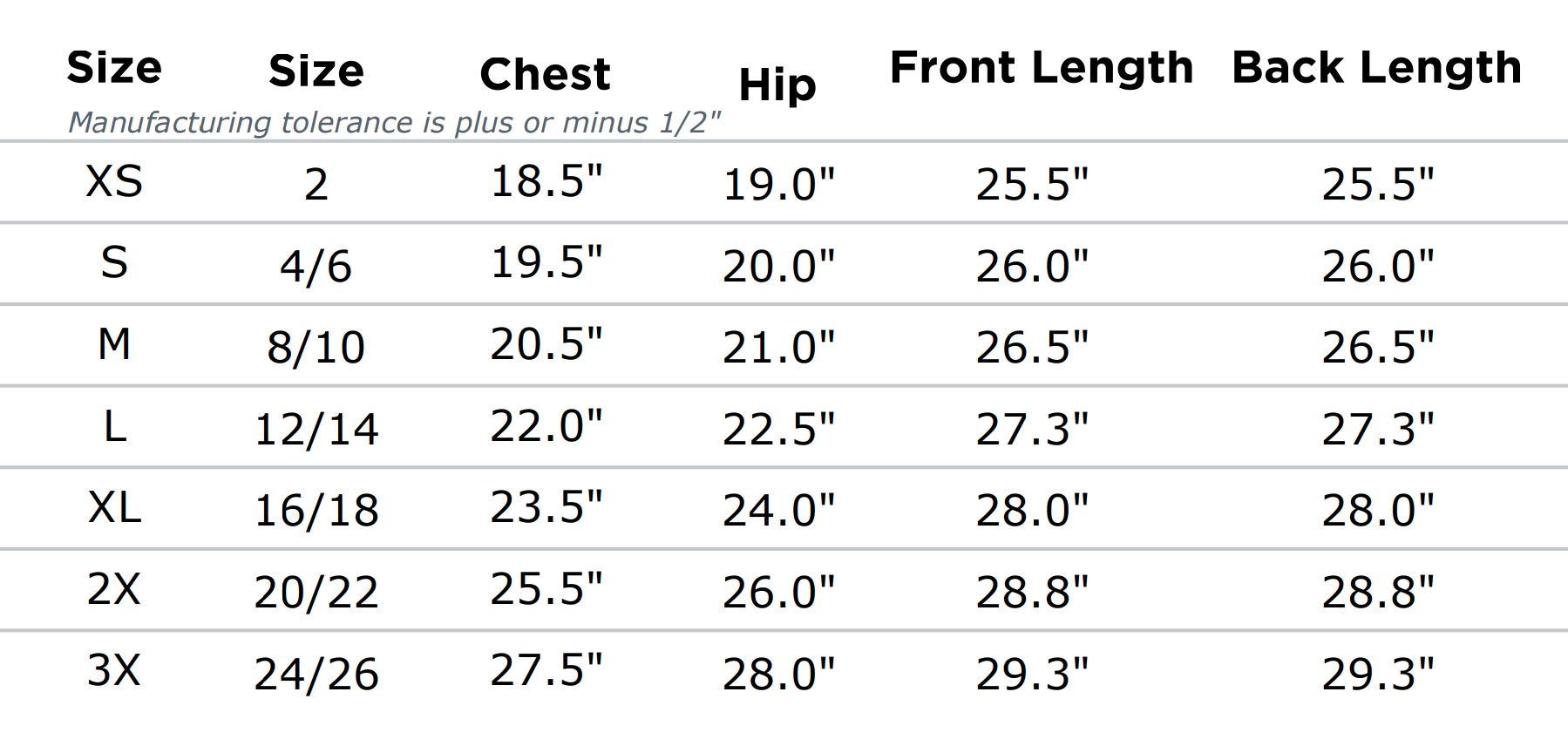Select the 3X size row label
This screenshot has width=1568, height=753.
click(x=114, y=670)
